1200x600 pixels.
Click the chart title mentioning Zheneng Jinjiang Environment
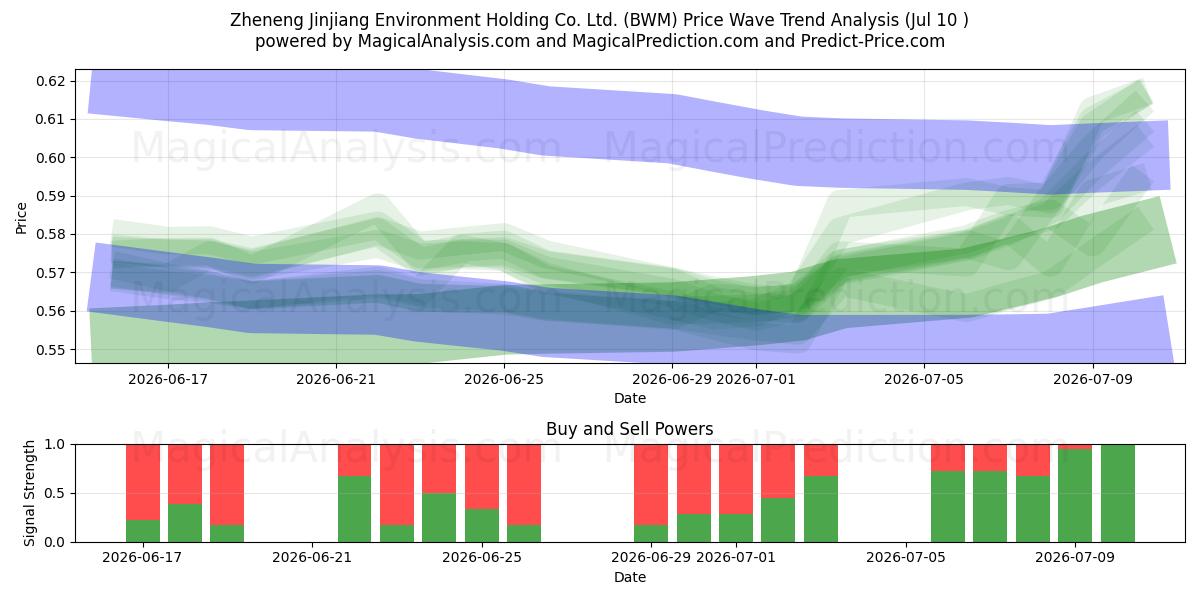click(x=600, y=19)
